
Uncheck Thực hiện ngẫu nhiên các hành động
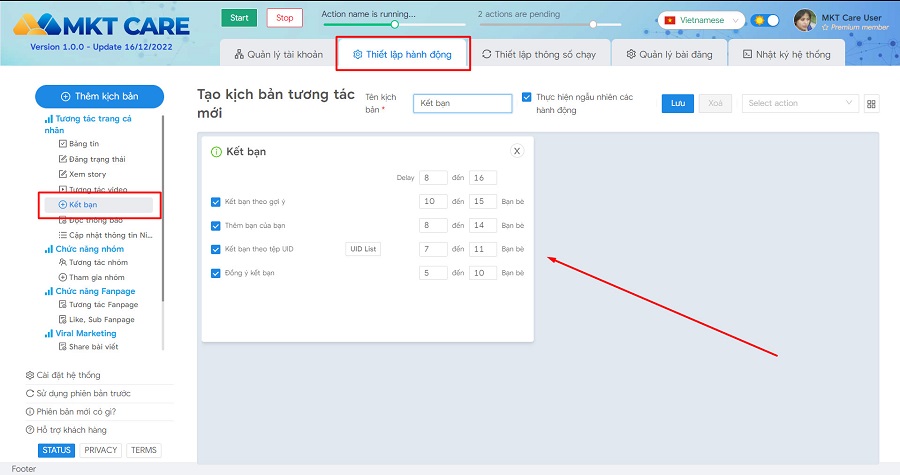(x=527, y=98)
